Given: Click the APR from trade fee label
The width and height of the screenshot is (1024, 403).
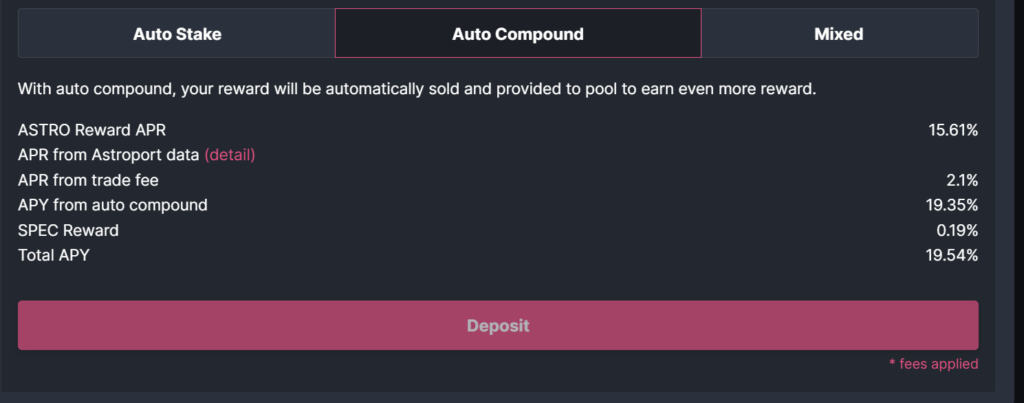Looking at the screenshot, I should [x=88, y=180].
